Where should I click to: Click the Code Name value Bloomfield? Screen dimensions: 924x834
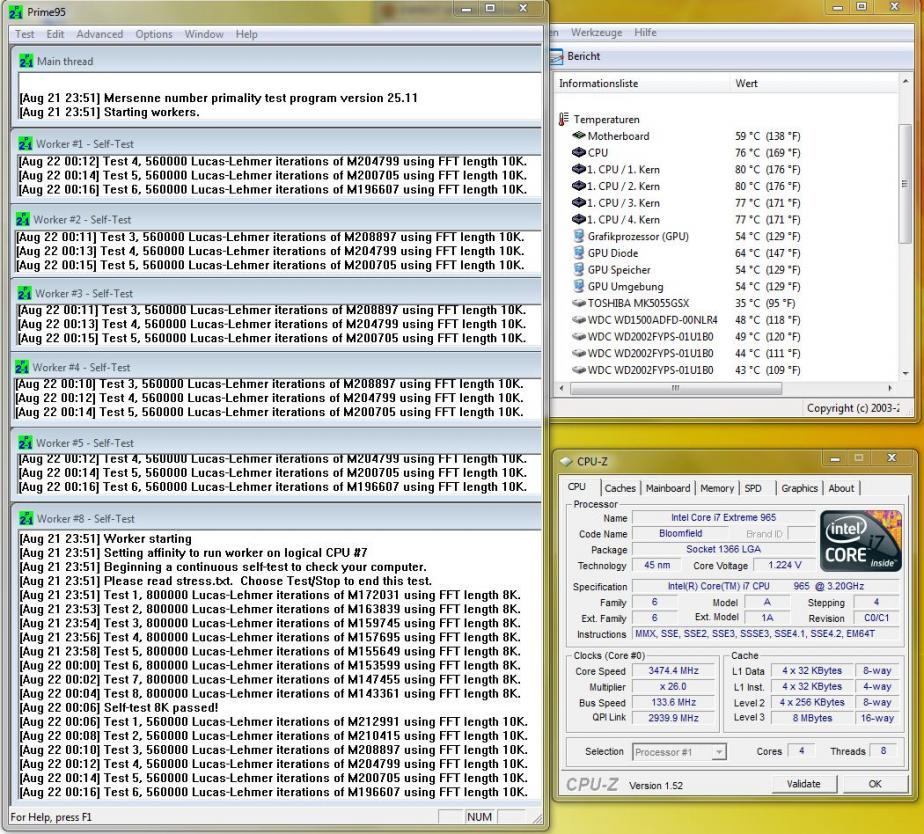[680, 533]
